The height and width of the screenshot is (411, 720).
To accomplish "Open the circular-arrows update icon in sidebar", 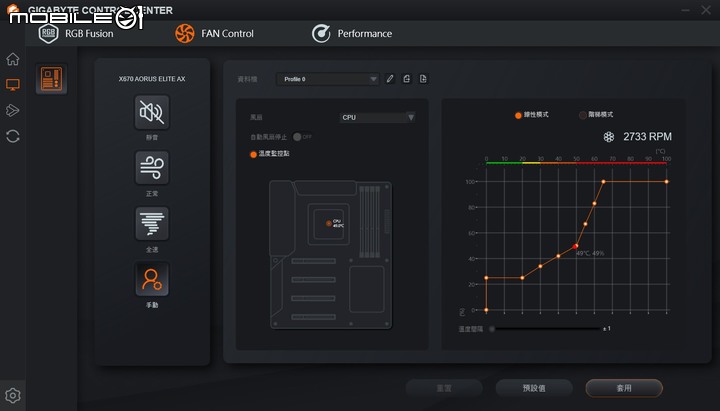I will pyautogui.click(x=12, y=136).
